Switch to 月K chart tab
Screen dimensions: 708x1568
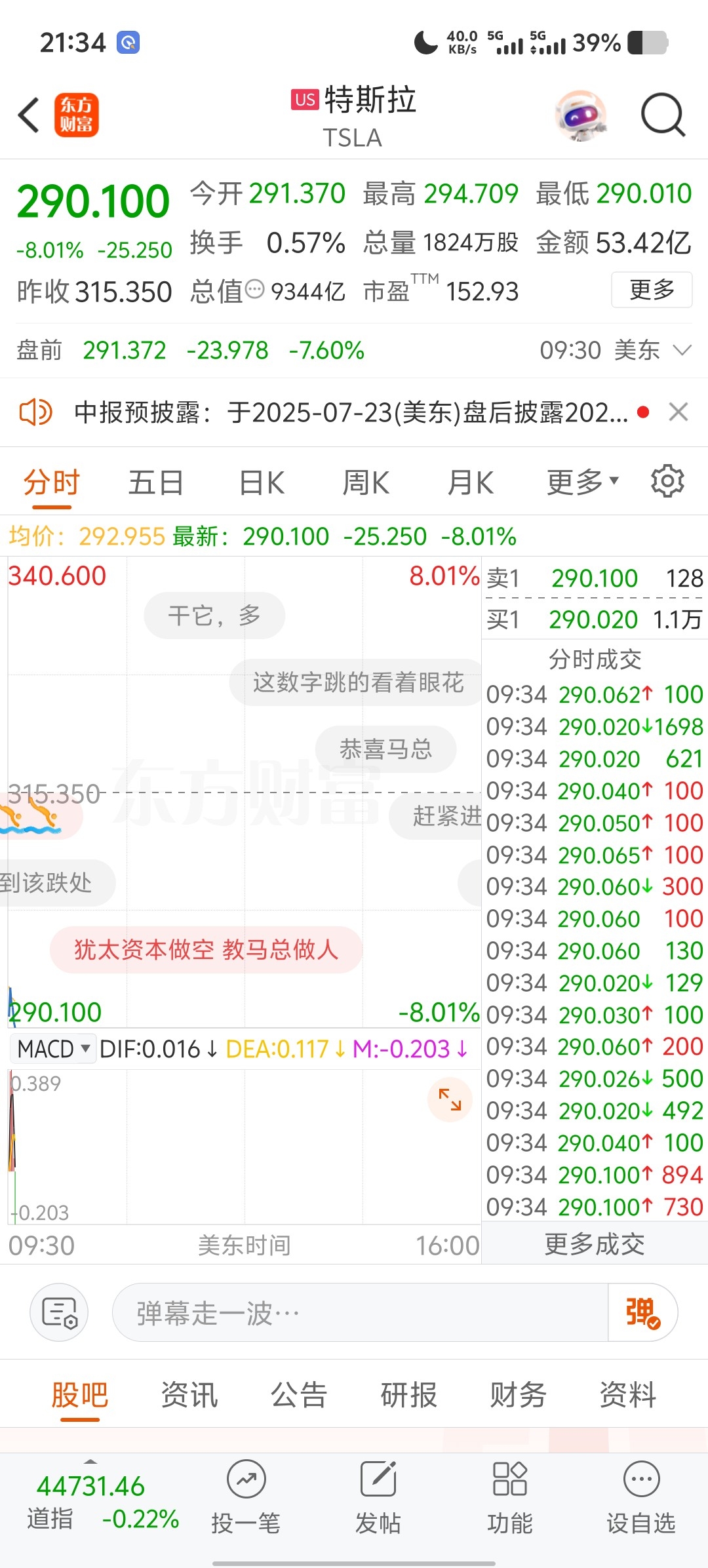[470, 483]
